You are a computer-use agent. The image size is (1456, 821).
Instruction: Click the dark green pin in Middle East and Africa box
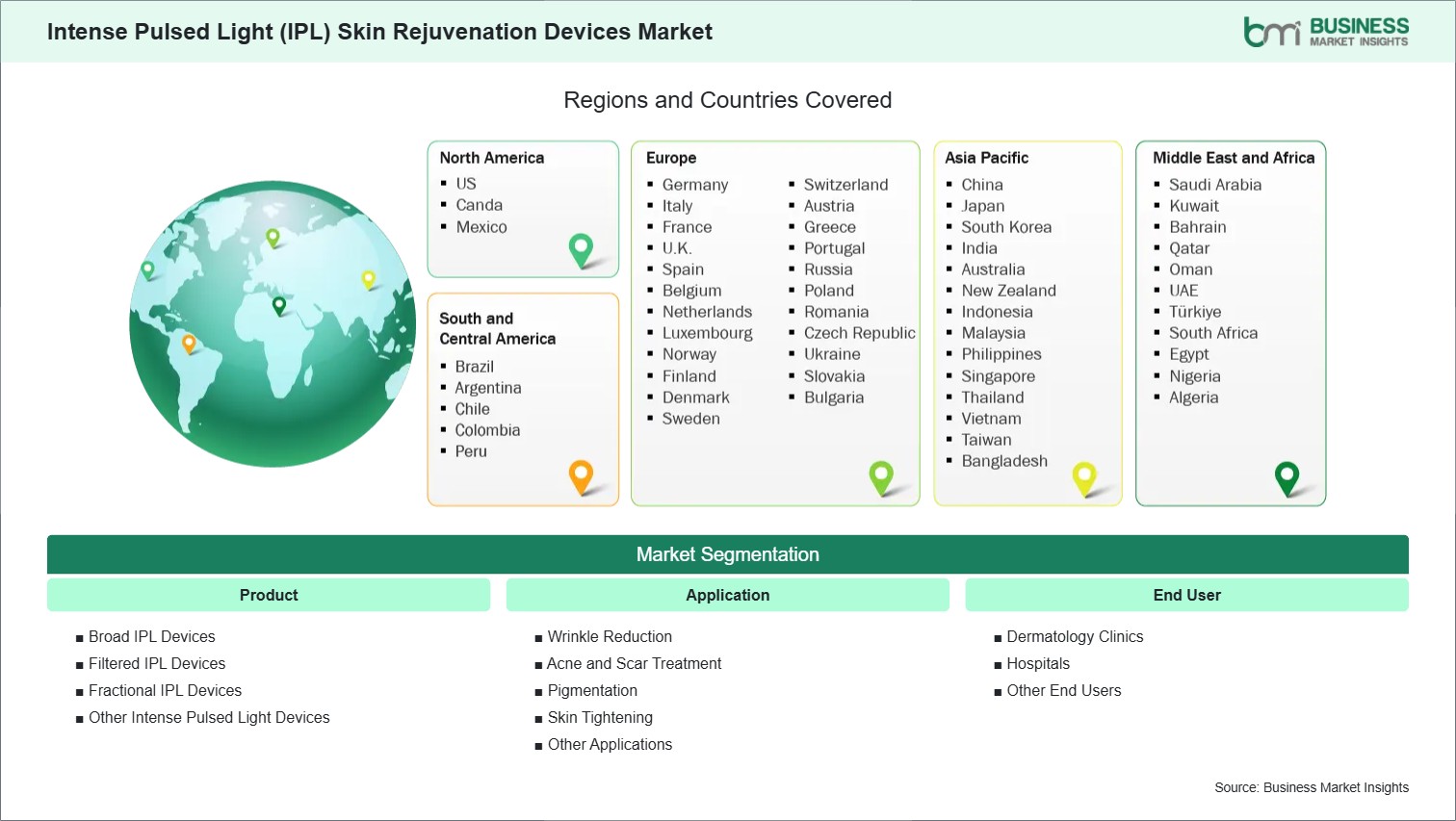pyautogui.click(x=1287, y=478)
